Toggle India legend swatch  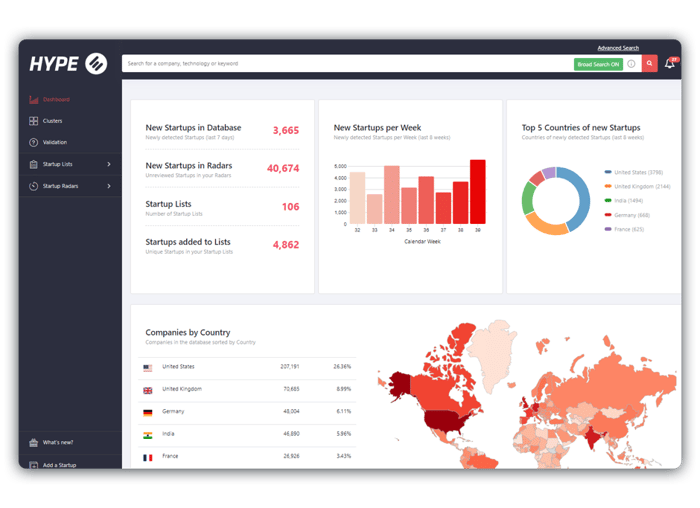pyautogui.click(x=608, y=200)
